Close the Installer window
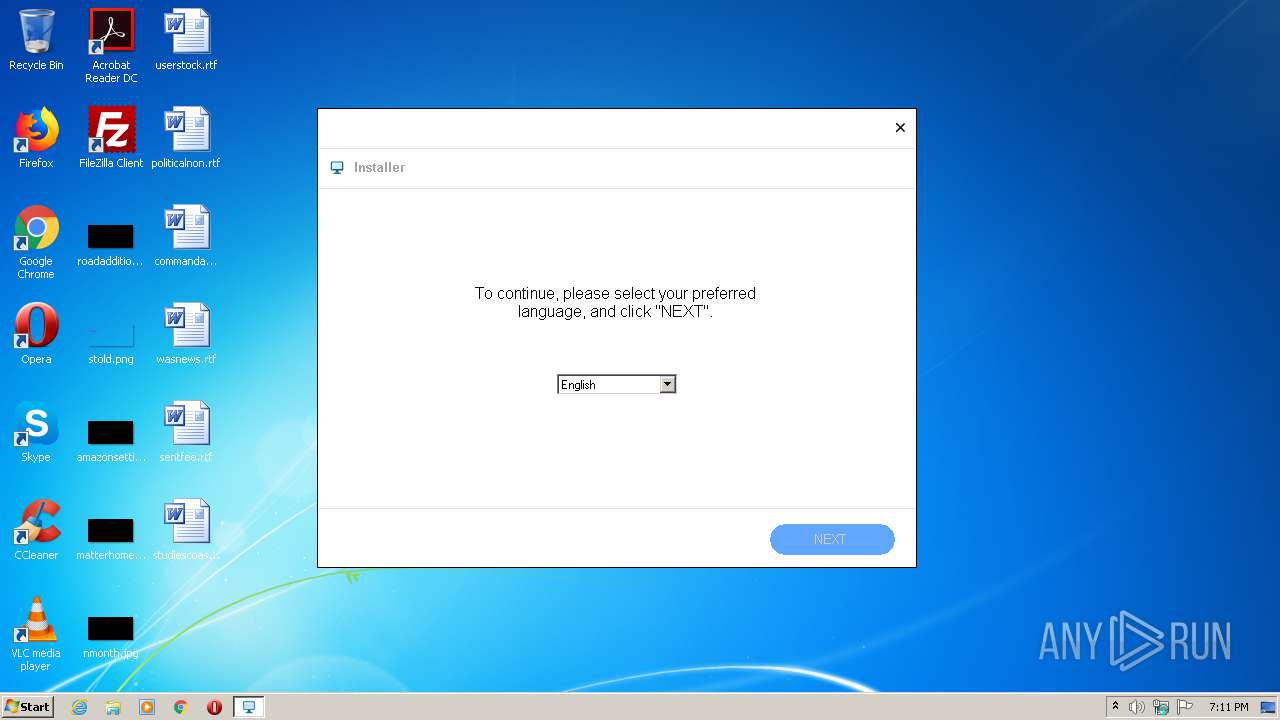The width and height of the screenshot is (1280, 720). [x=900, y=127]
